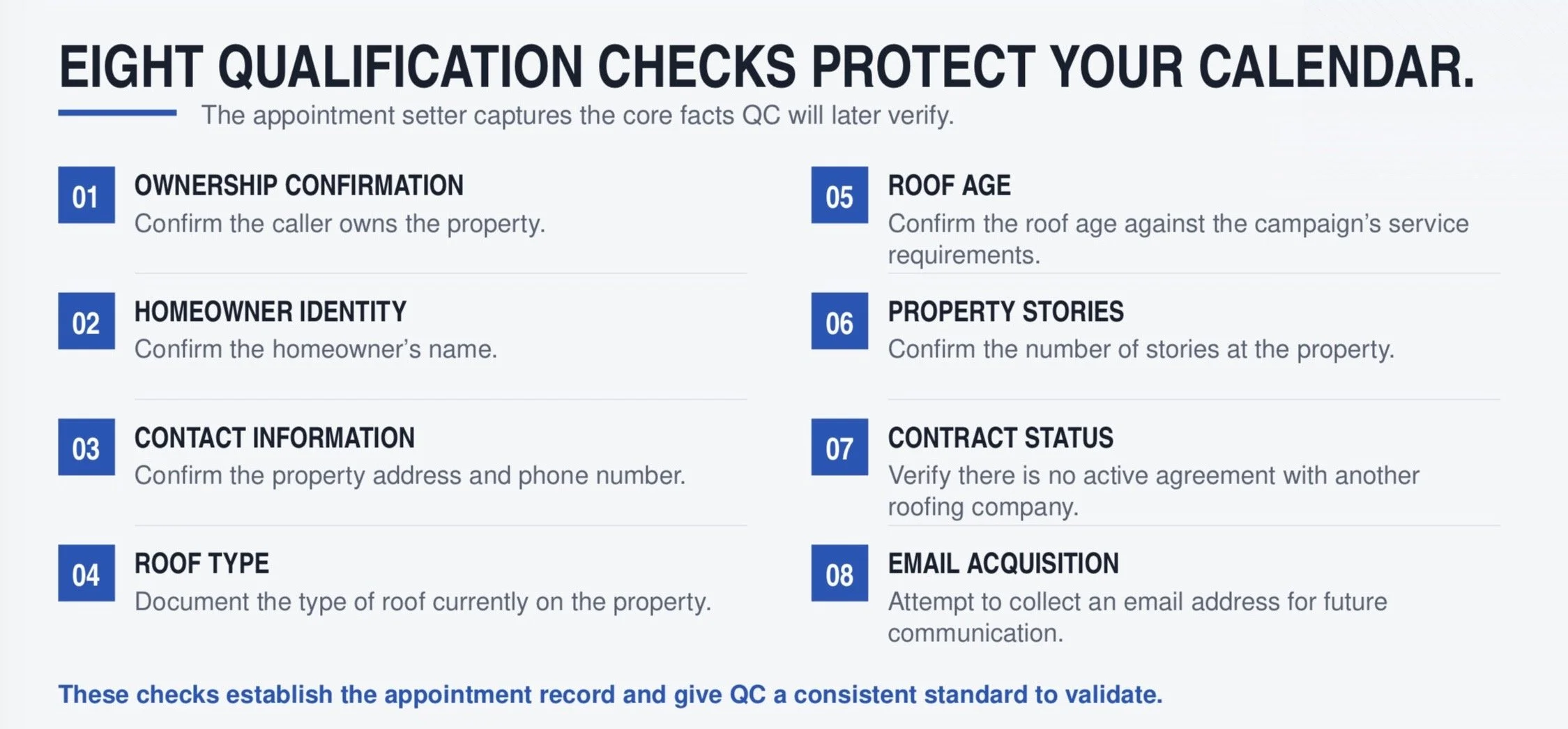The height and width of the screenshot is (729, 1568).
Task: Select the 05 number badge
Action: [x=839, y=195]
